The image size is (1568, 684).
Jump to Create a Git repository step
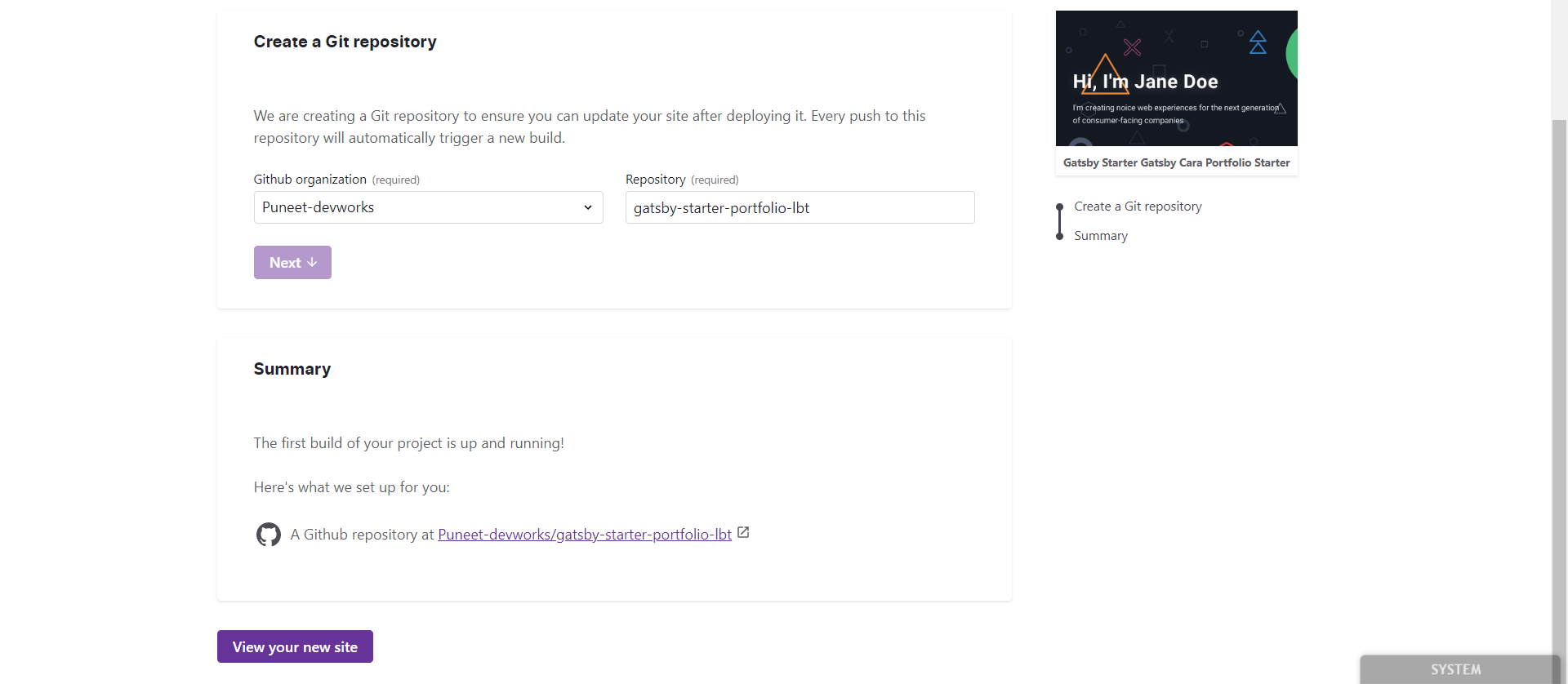coord(1138,207)
